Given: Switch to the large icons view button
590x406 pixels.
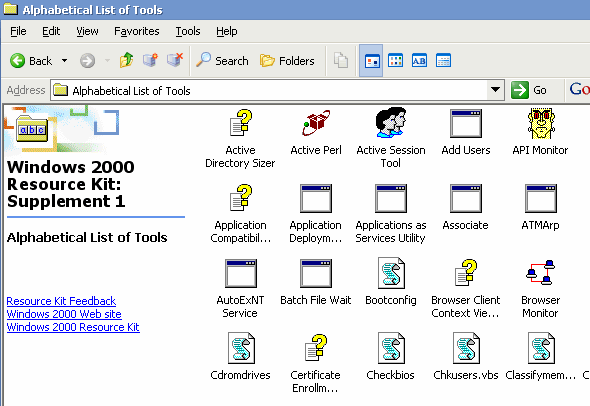Looking at the screenshot, I should tap(371, 61).
